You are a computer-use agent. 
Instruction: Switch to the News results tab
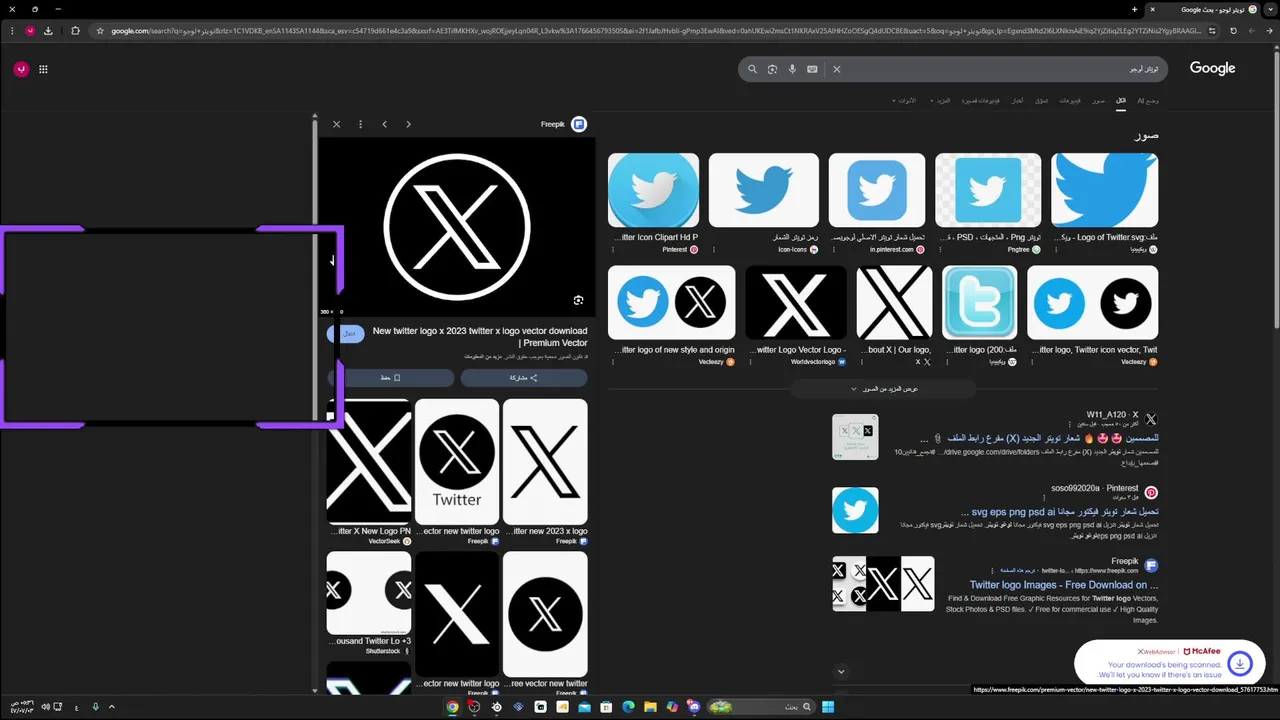pyautogui.click(x=1017, y=101)
